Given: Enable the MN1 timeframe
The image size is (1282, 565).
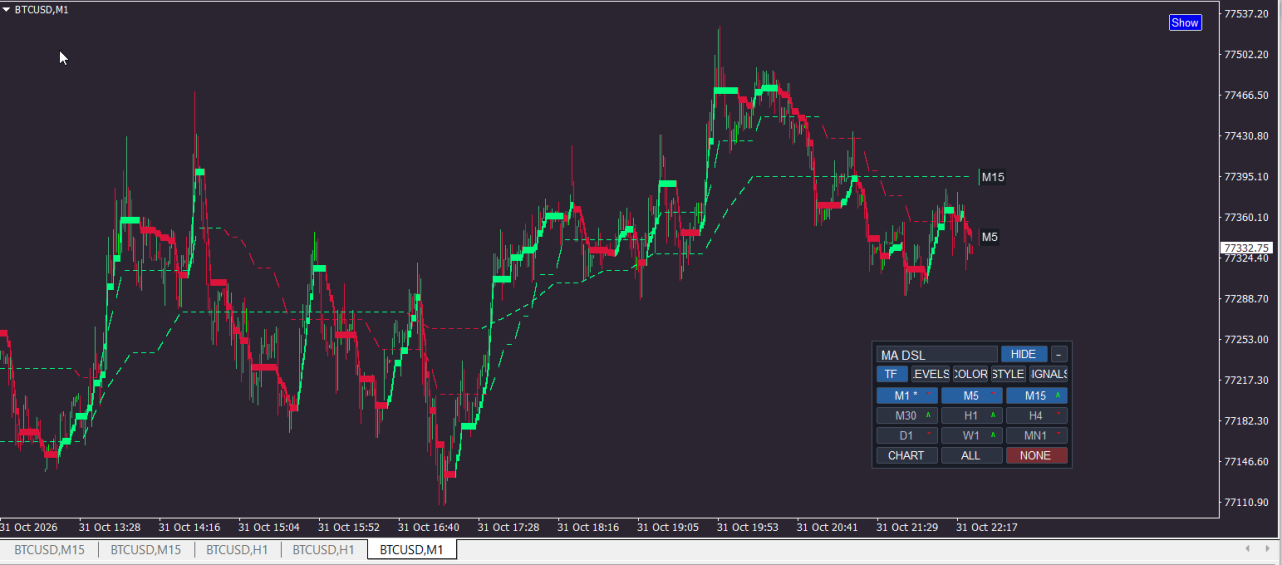Looking at the screenshot, I should click(x=1037, y=435).
